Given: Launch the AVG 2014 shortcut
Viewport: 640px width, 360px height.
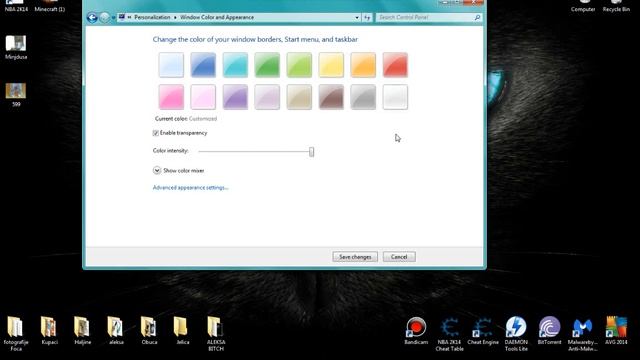Looking at the screenshot, I should pyautogui.click(x=616, y=331).
